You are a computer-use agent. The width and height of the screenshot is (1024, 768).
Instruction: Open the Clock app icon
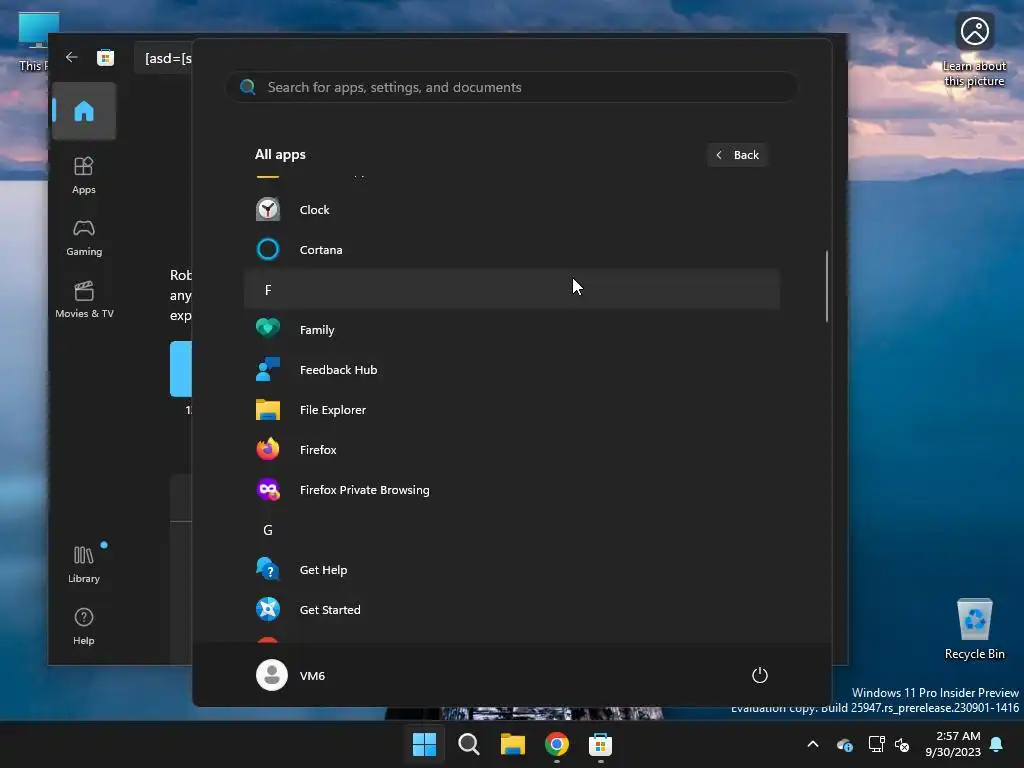tap(268, 210)
